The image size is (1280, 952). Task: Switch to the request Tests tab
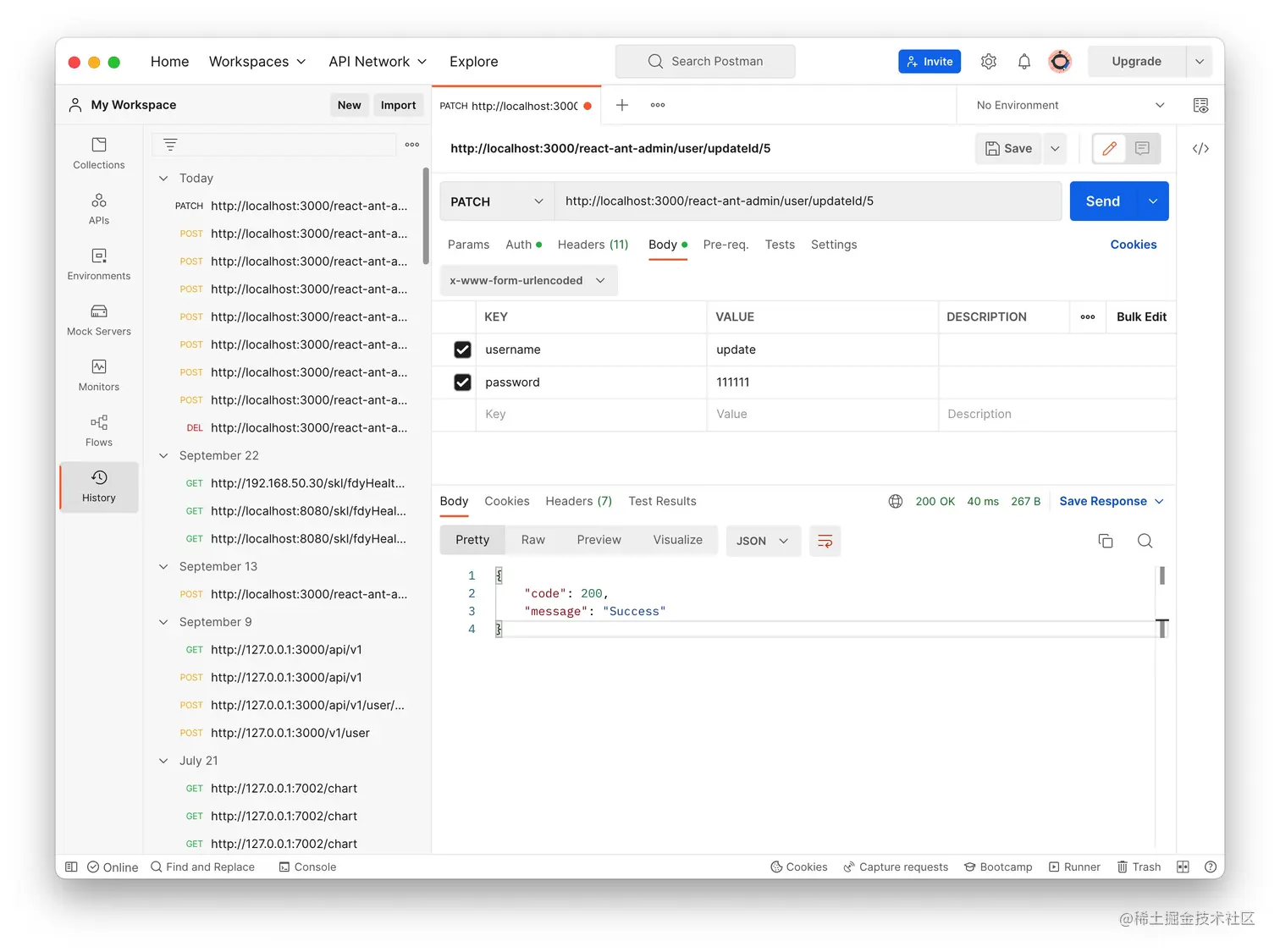click(x=780, y=245)
